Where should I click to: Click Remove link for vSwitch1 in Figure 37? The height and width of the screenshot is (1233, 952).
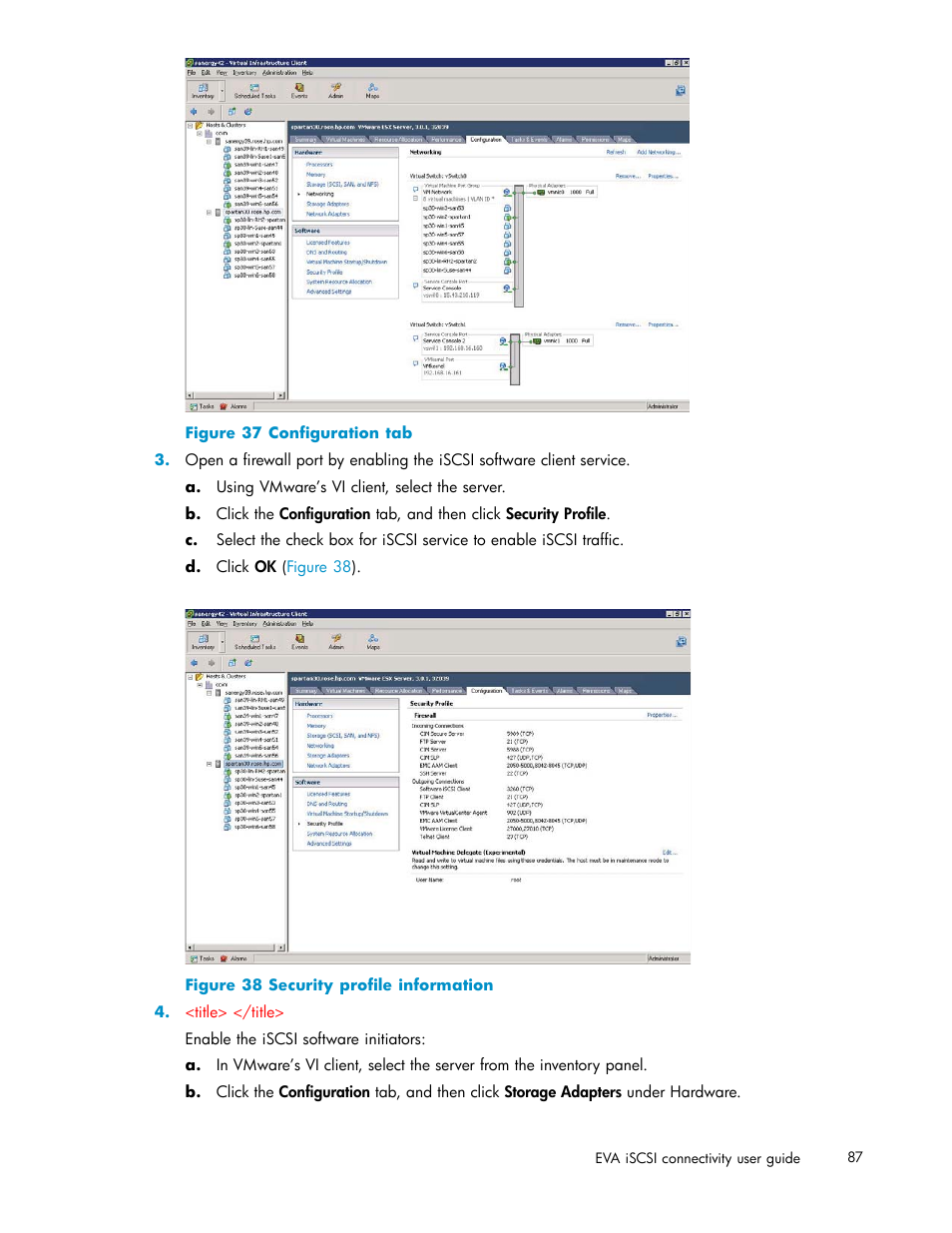[x=628, y=324]
